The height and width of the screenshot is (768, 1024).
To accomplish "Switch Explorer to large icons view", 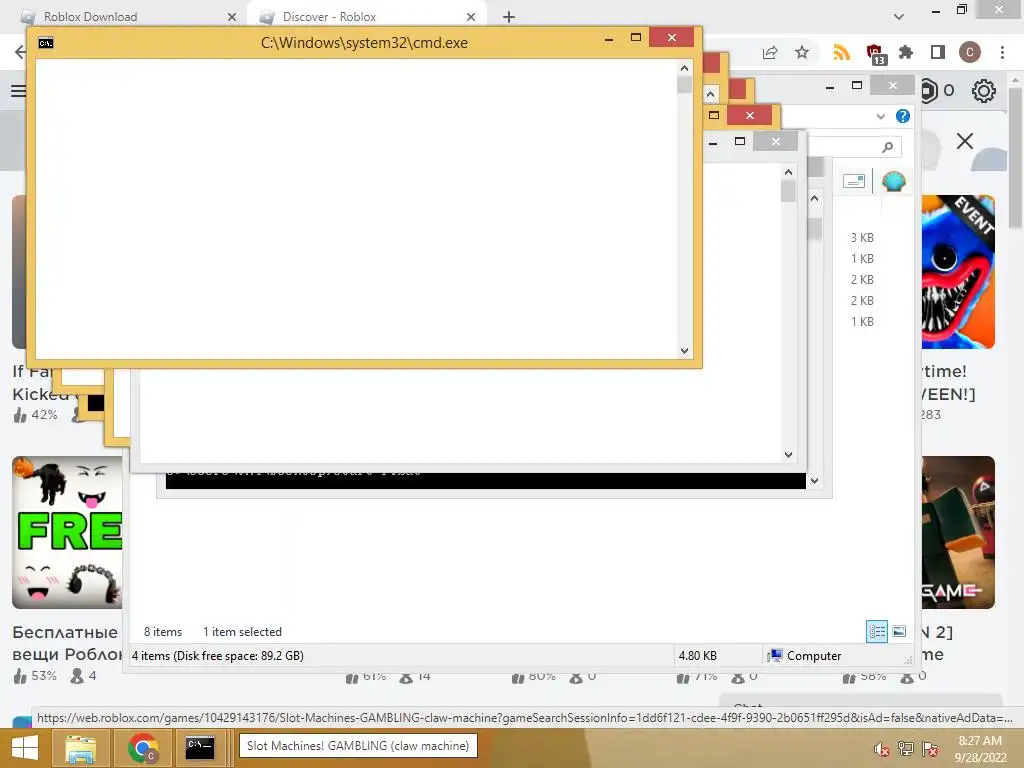I will (899, 631).
